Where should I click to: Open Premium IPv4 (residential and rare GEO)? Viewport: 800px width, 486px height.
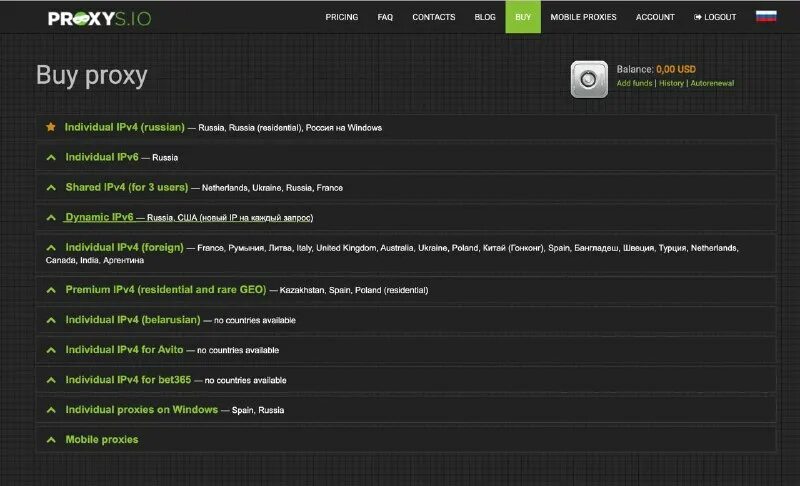tap(166, 290)
